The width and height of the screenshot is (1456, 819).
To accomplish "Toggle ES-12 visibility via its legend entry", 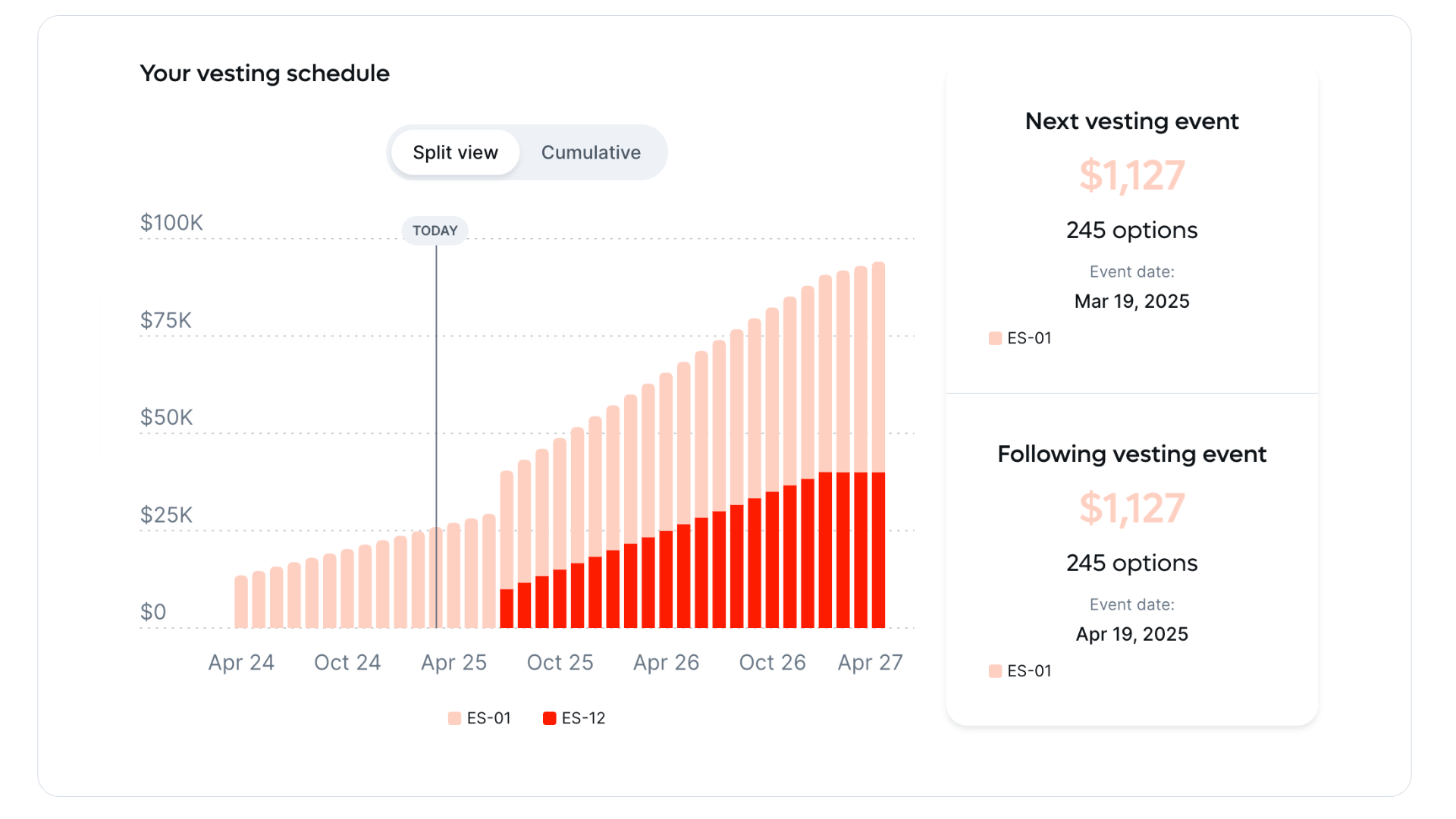I will tap(573, 717).
